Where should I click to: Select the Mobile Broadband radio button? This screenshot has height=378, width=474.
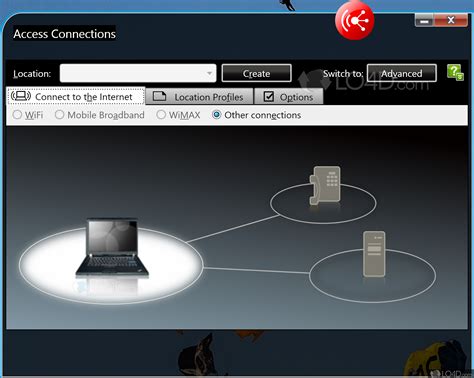pyautogui.click(x=59, y=115)
